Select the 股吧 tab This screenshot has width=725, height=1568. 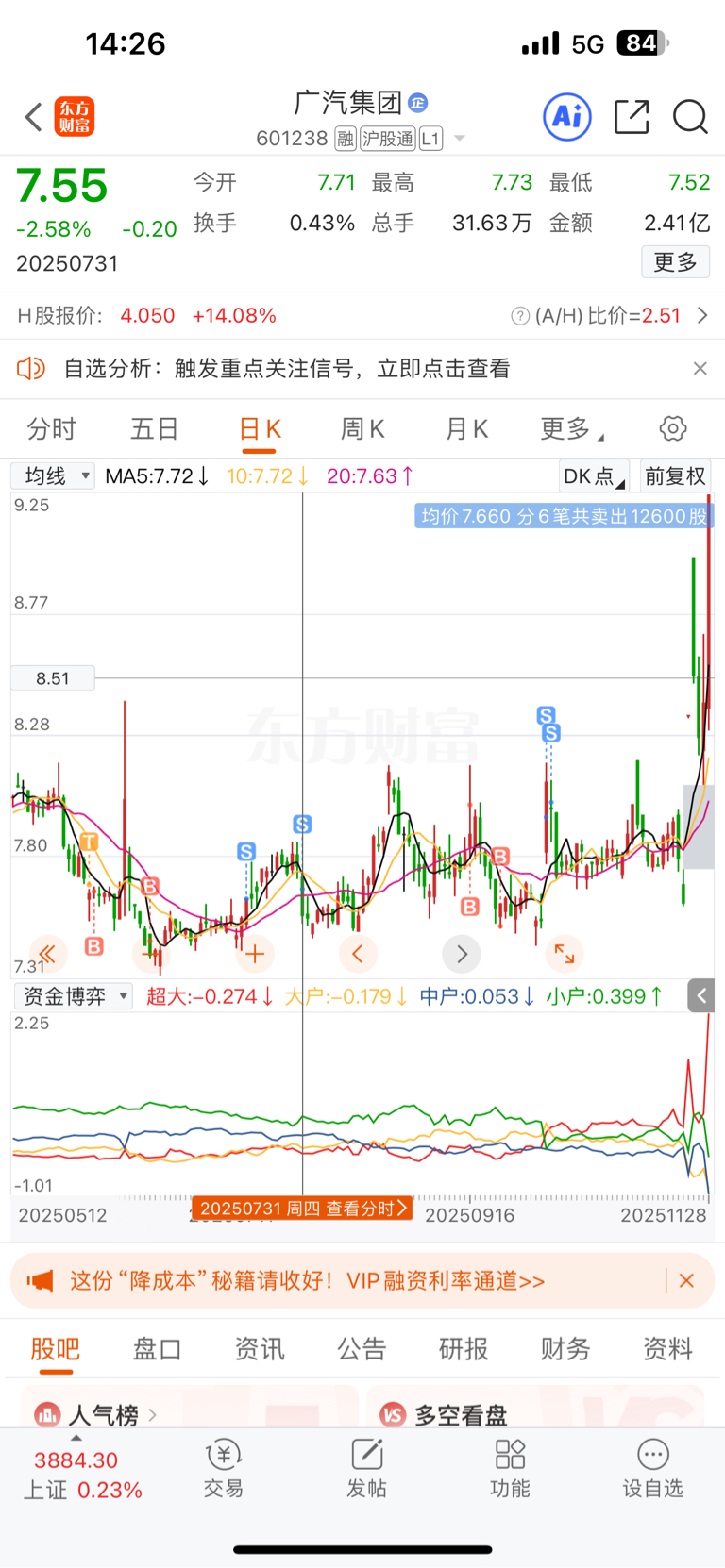coord(55,1349)
